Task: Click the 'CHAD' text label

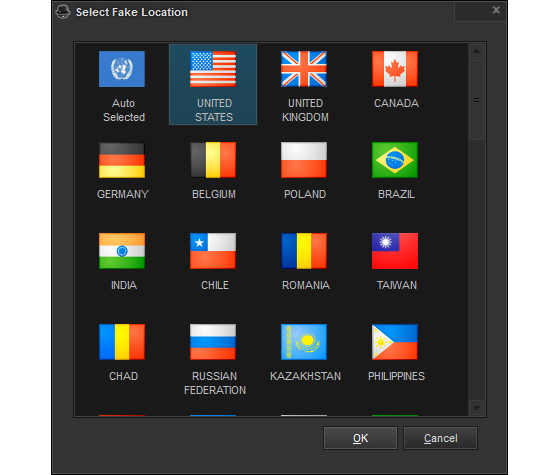Action: click(x=124, y=376)
